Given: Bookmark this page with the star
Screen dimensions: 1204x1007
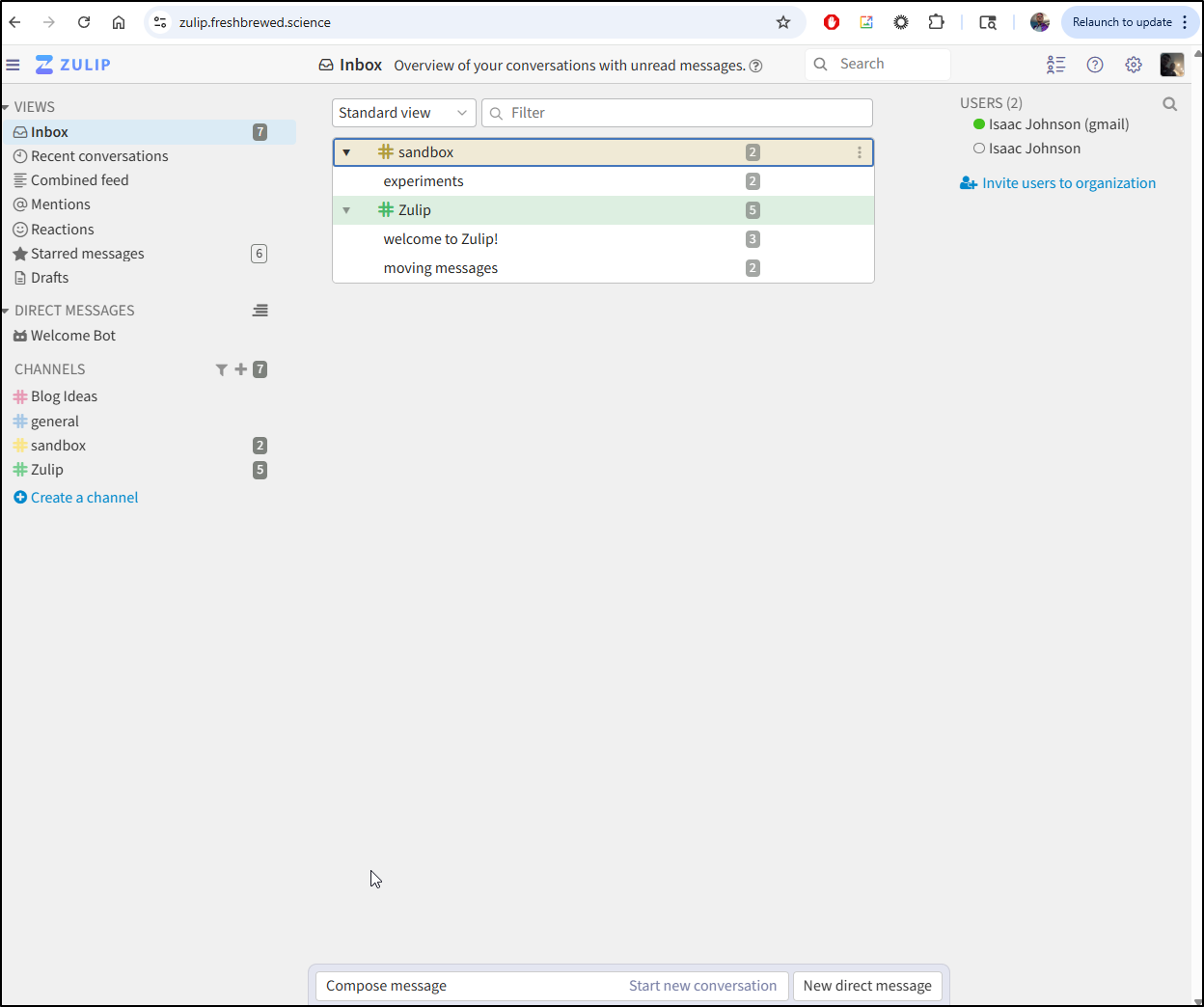Looking at the screenshot, I should pyautogui.click(x=783, y=22).
